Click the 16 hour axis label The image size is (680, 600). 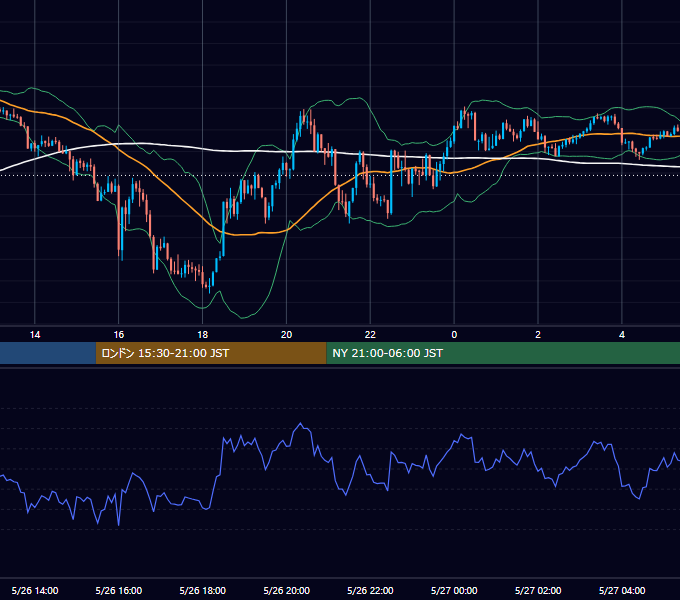tap(118, 335)
